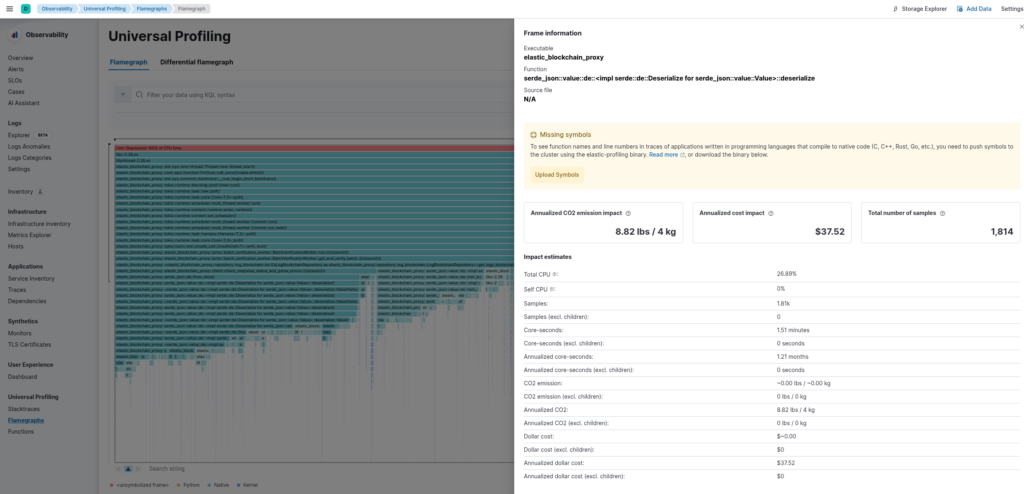Toggle the unsymbolized frame legend dot
This screenshot has height=494, width=1024.
click(x=112, y=485)
